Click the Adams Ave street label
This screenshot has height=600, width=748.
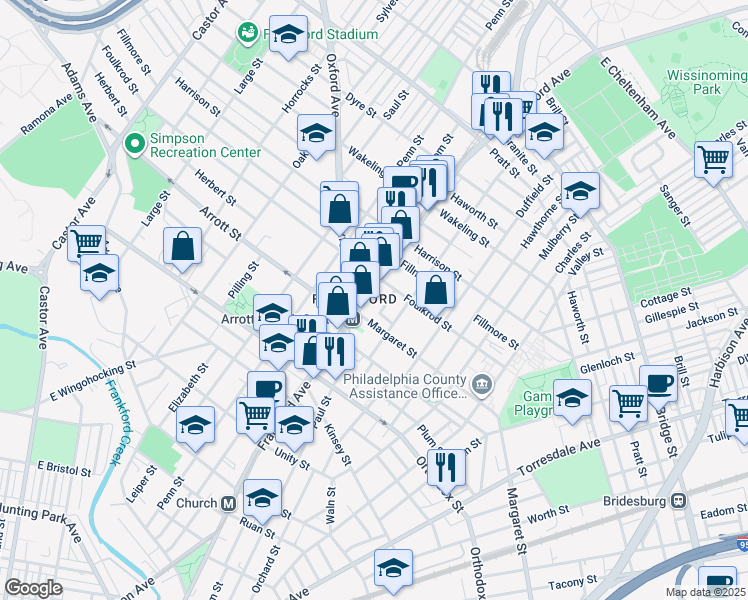(x=79, y=92)
